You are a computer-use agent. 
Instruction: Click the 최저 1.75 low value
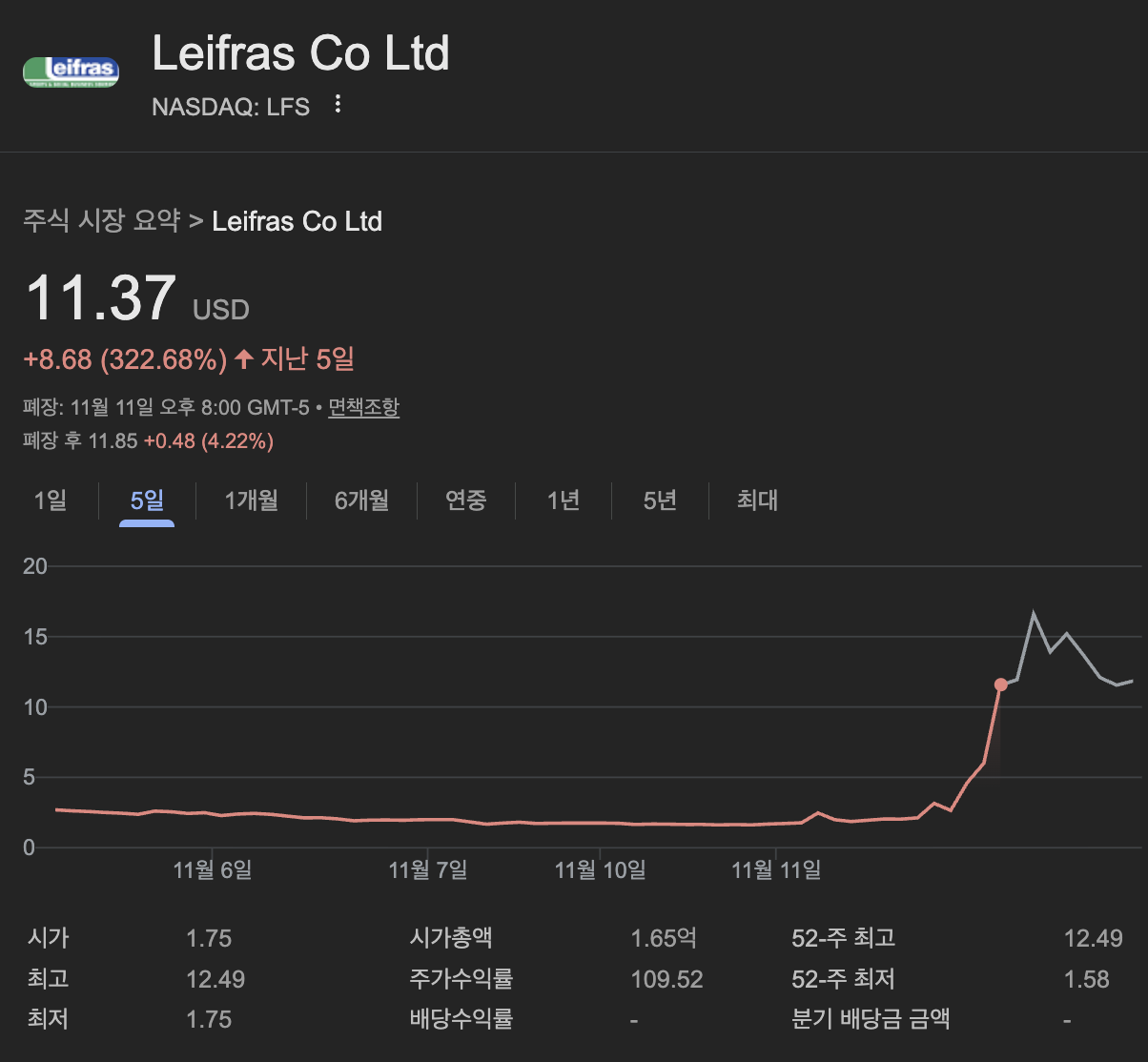209,1019
